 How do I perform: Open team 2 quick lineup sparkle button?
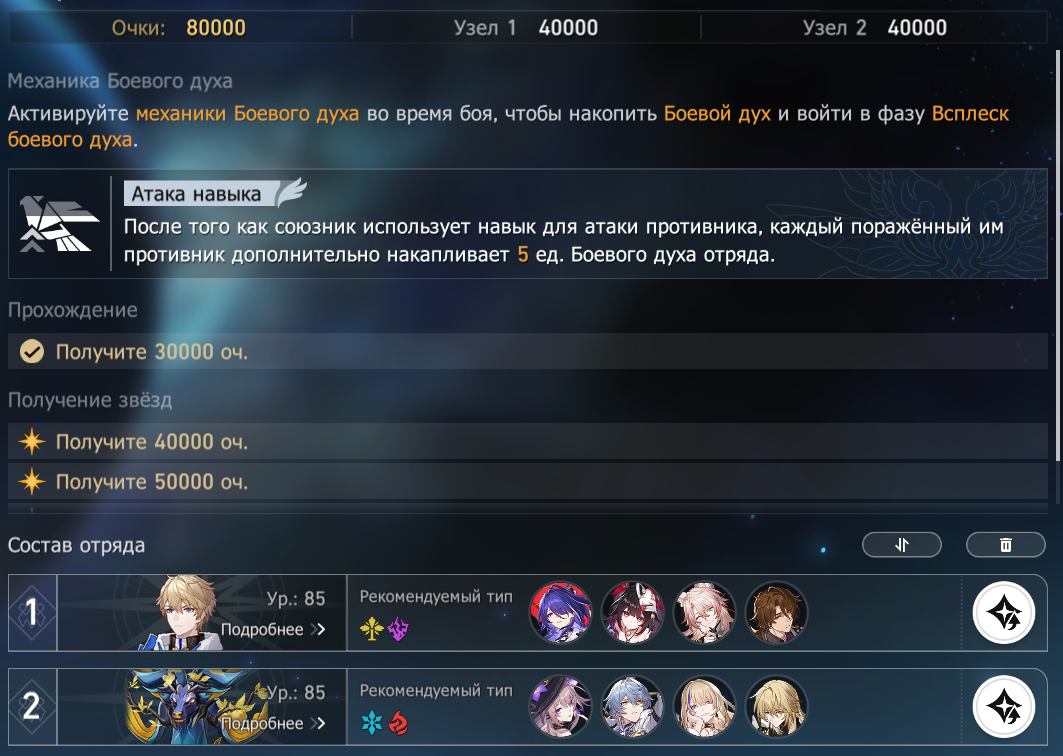1003,707
